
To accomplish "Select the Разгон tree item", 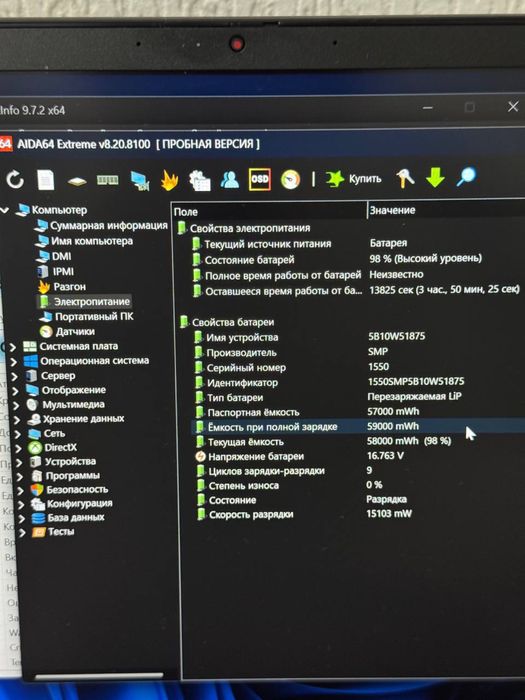I will pos(69,287).
